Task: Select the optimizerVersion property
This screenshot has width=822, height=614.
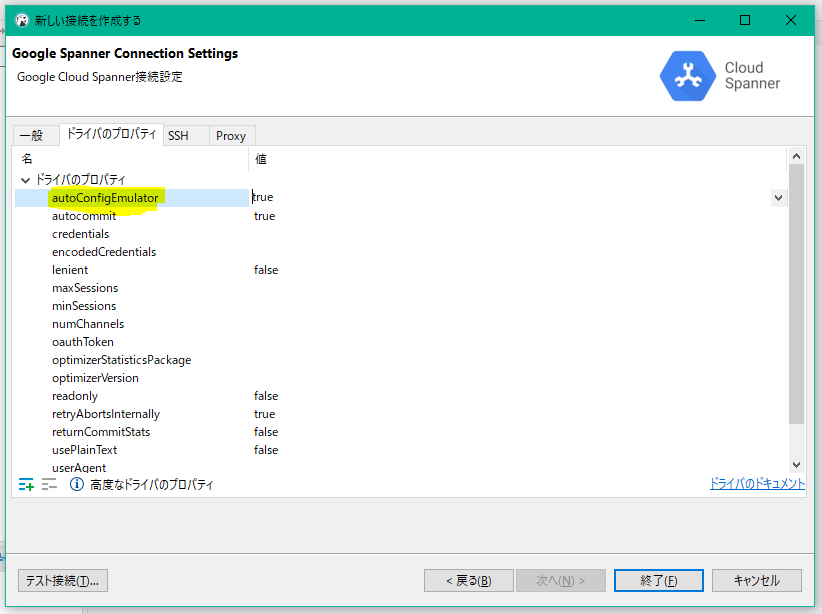Action: [x=95, y=378]
